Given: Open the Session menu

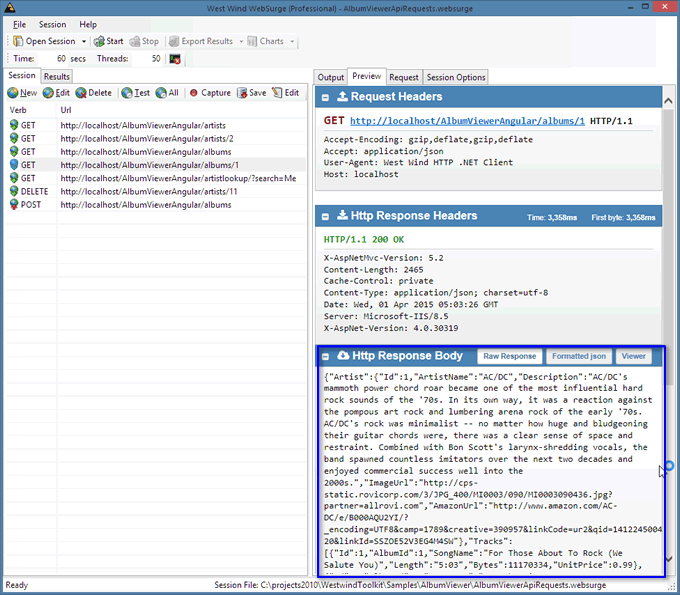Looking at the screenshot, I should point(52,24).
